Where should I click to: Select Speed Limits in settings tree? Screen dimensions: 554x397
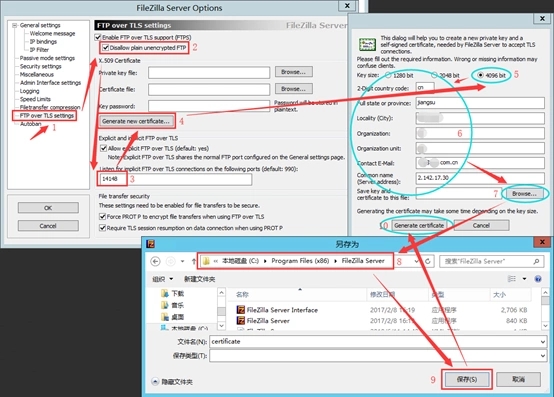click(x=35, y=99)
